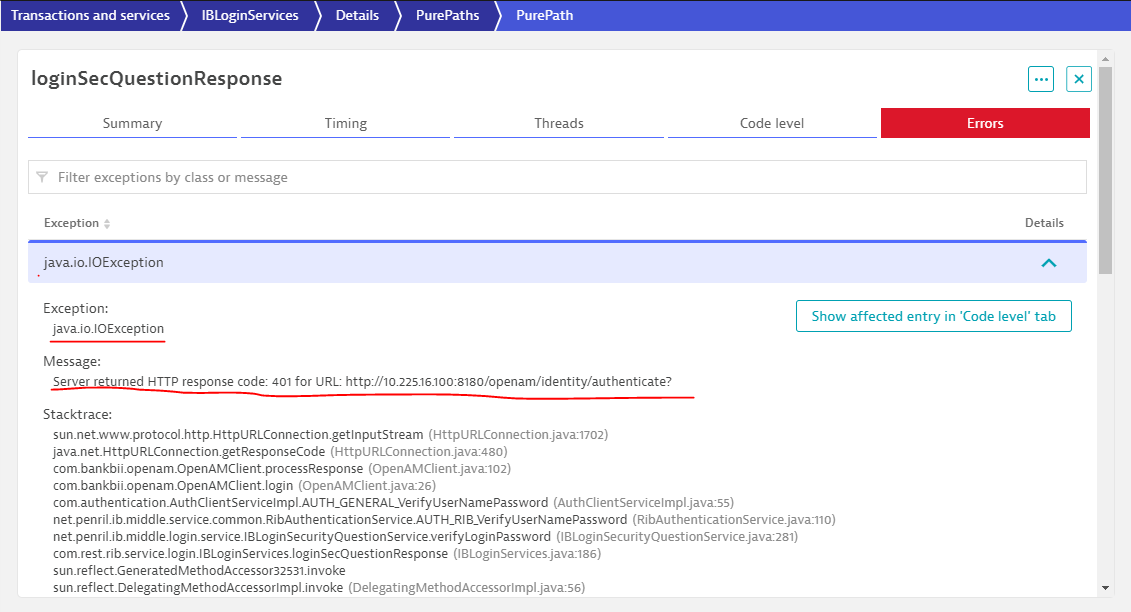1131x612 pixels.
Task: Switch to the Summary tab
Action: pyautogui.click(x=132, y=123)
